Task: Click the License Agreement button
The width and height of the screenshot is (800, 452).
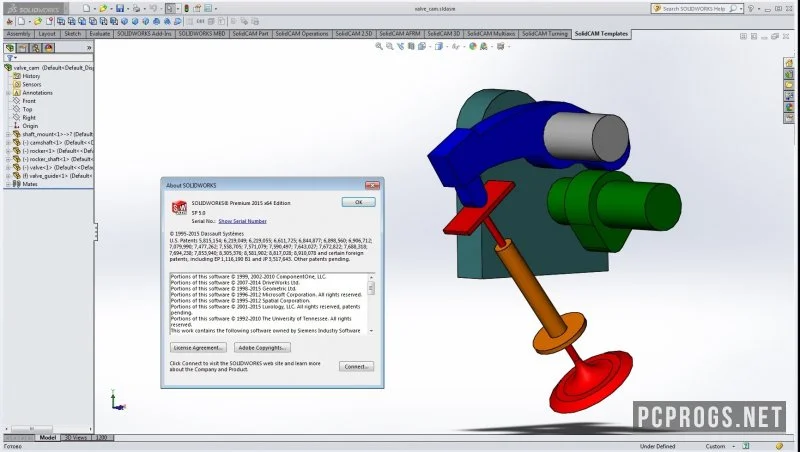Action: pos(198,347)
